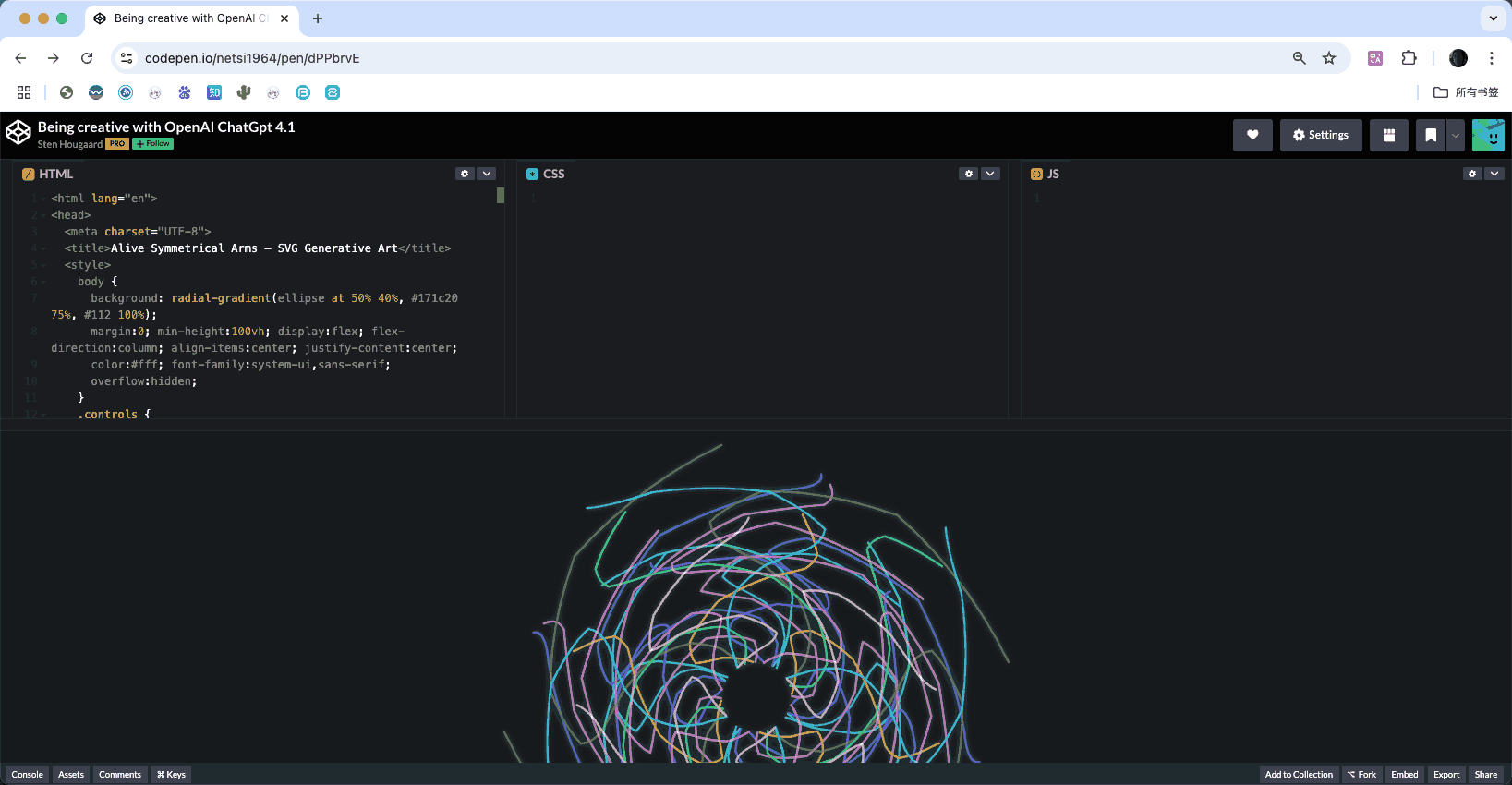
Task: Open the pen Settings button
Action: (1321, 135)
